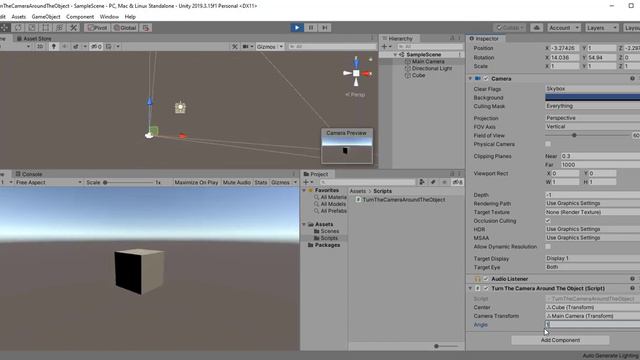Change the camera Background color swatch
The image size is (640, 360).
(x=592, y=97)
